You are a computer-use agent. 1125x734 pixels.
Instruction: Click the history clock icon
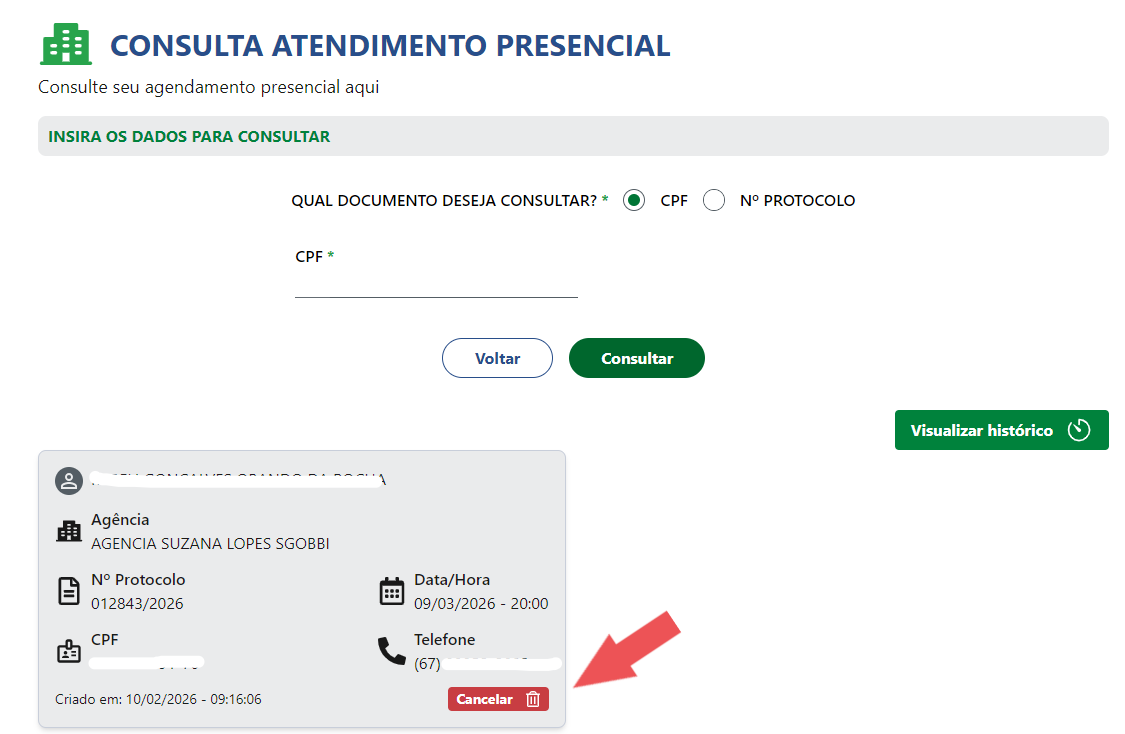[x=1078, y=430]
